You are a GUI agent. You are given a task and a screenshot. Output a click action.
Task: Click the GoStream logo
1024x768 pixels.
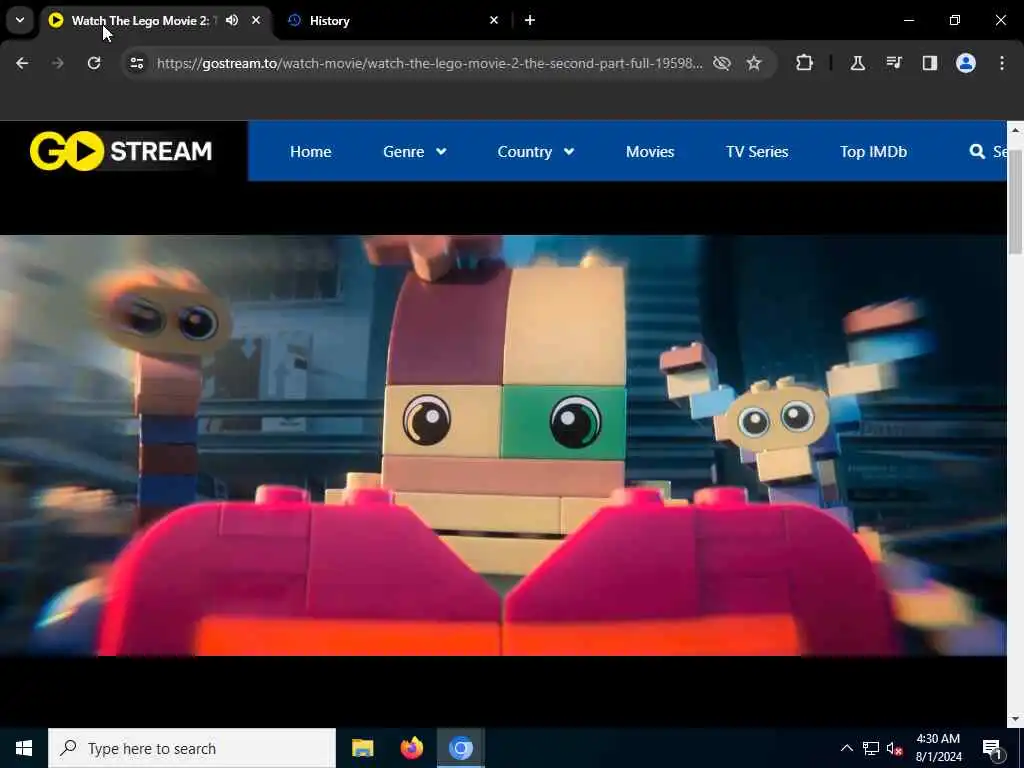coord(121,151)
